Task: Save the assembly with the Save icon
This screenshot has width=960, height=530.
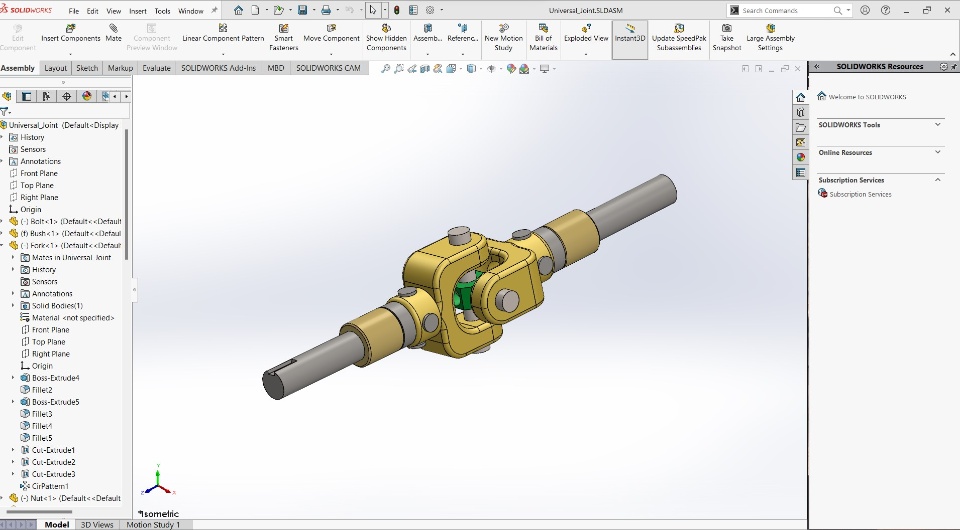Action: coord(302,10)
